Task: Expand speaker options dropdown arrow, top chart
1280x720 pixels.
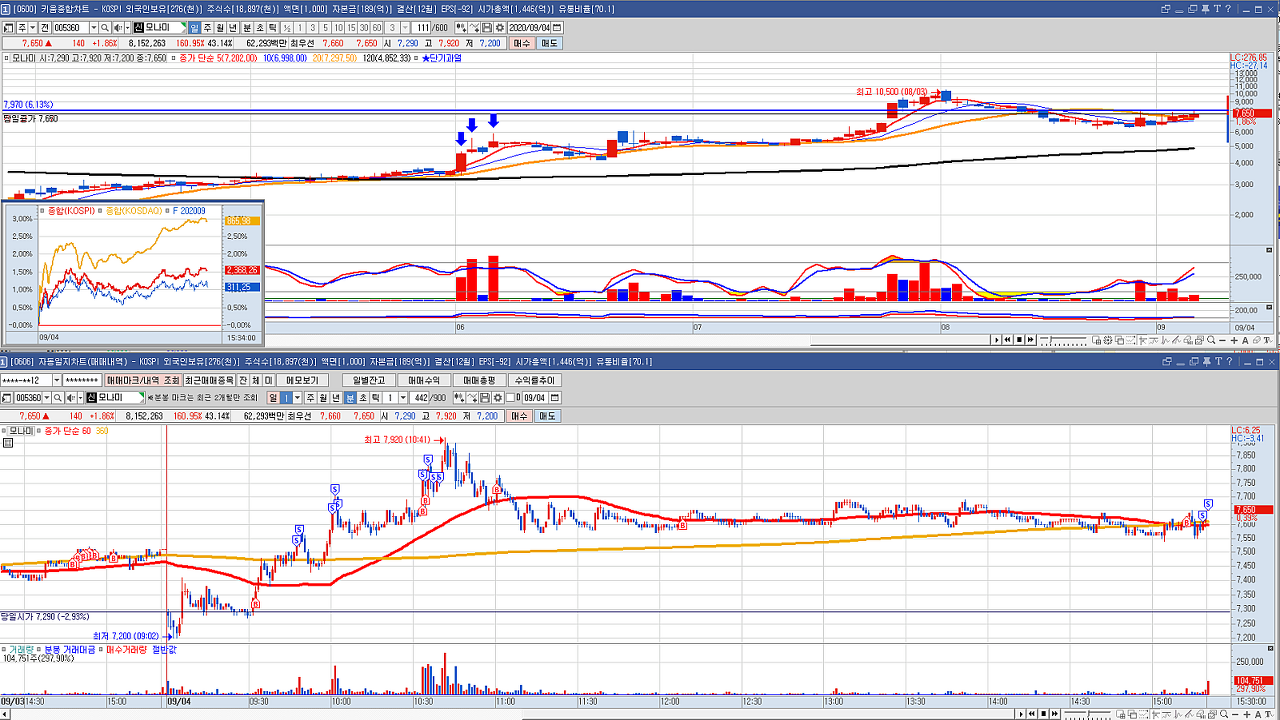Action: (x=126, y=28)
